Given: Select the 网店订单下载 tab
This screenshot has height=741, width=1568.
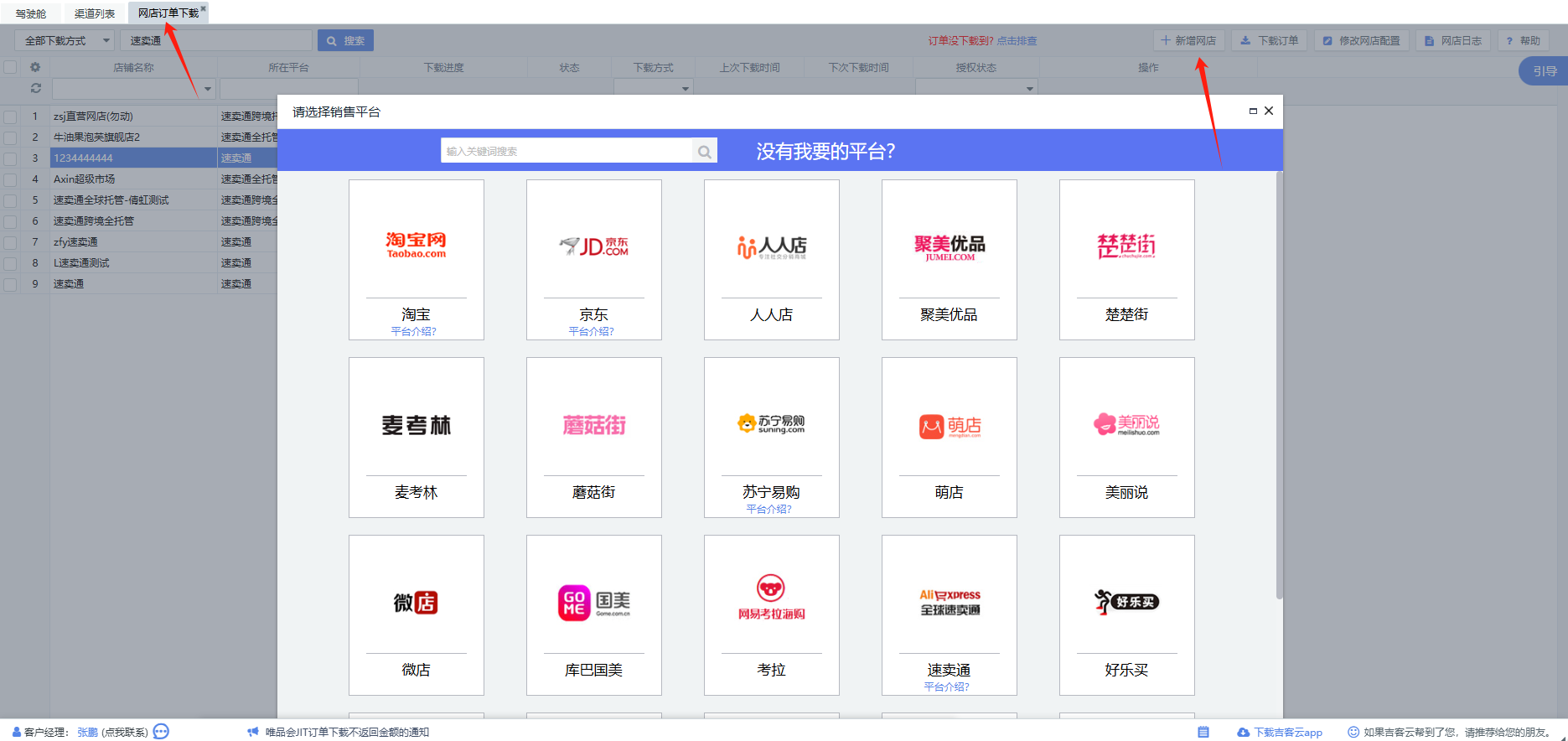Looking at the screenshot, I should (168, 13).
